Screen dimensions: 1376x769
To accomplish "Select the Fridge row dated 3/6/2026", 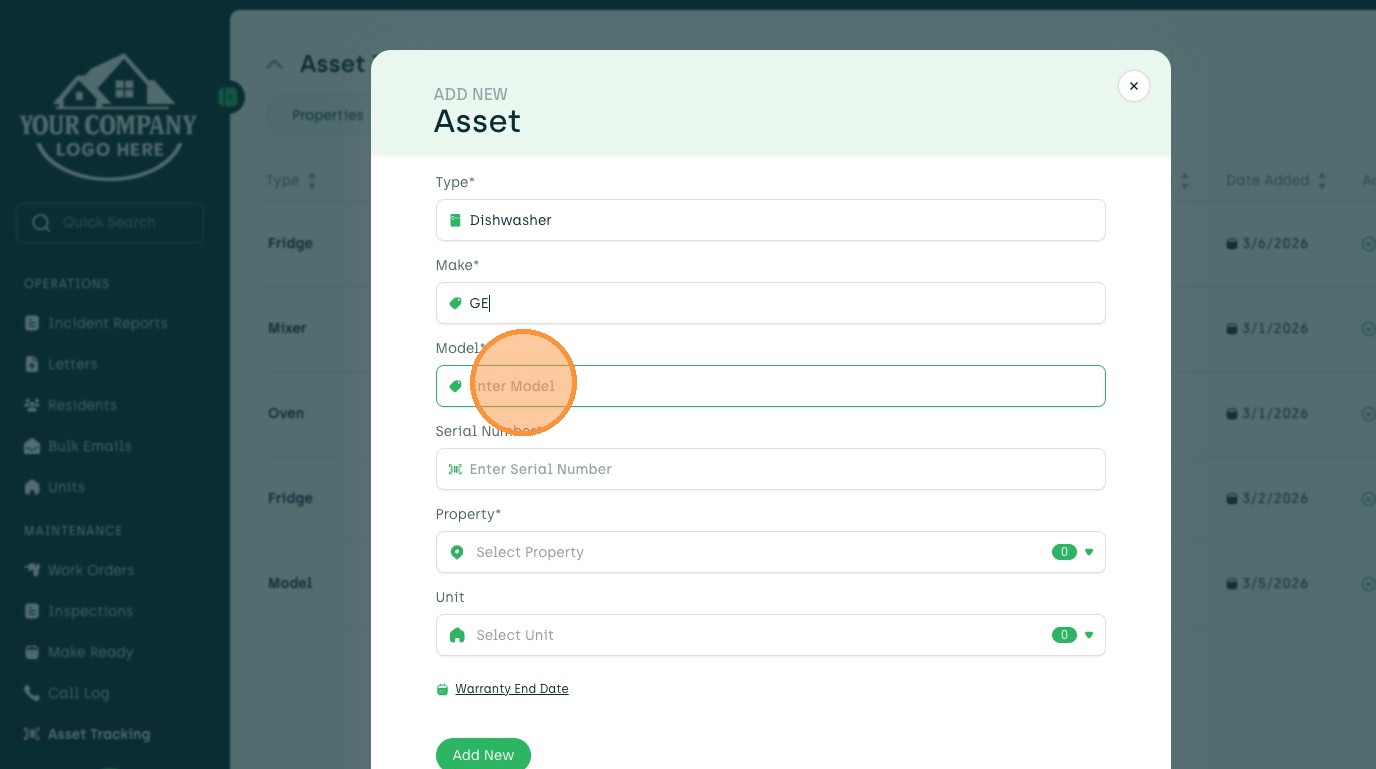I will point(803,244).
